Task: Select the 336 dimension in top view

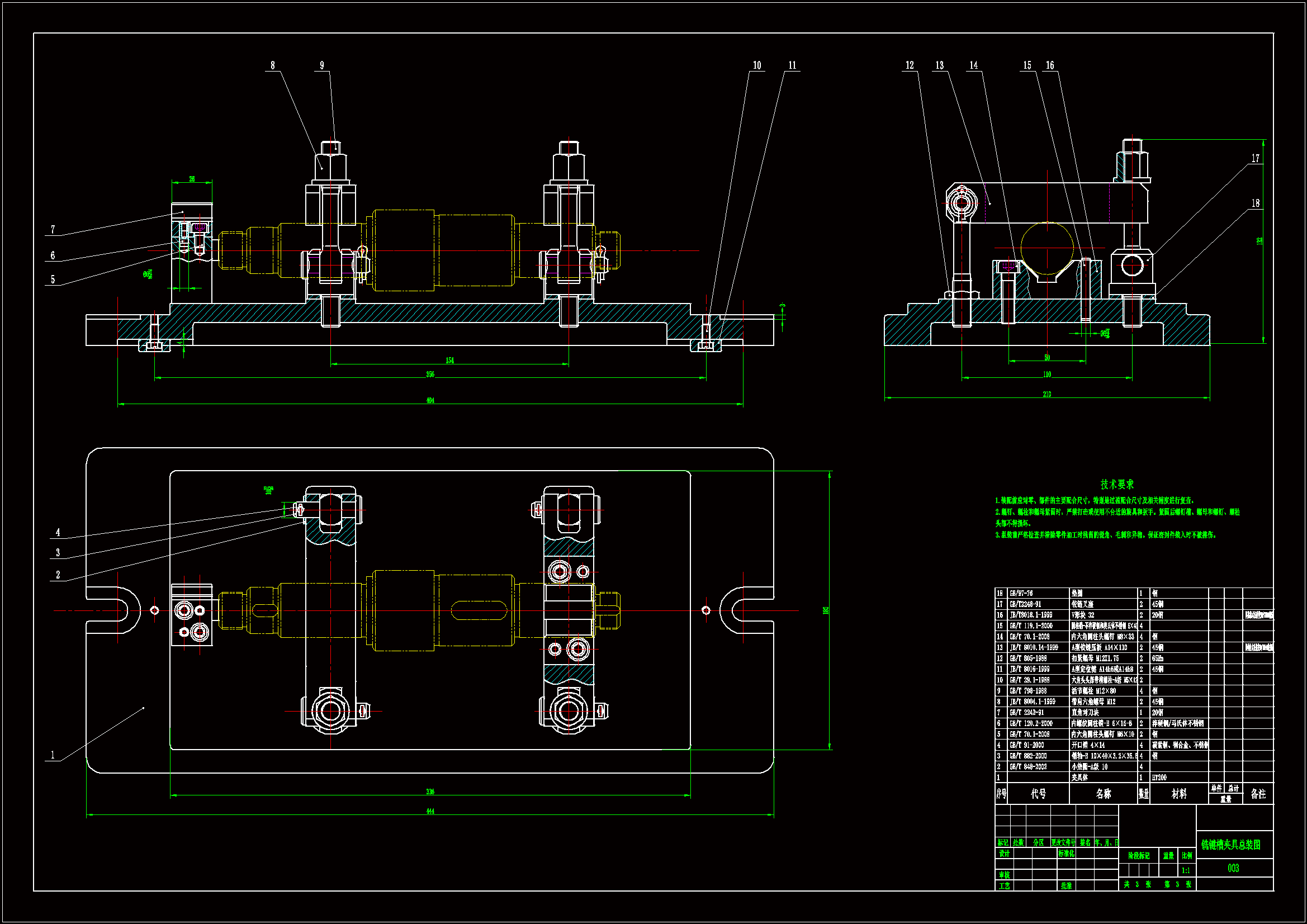Action: click(430, 792)
